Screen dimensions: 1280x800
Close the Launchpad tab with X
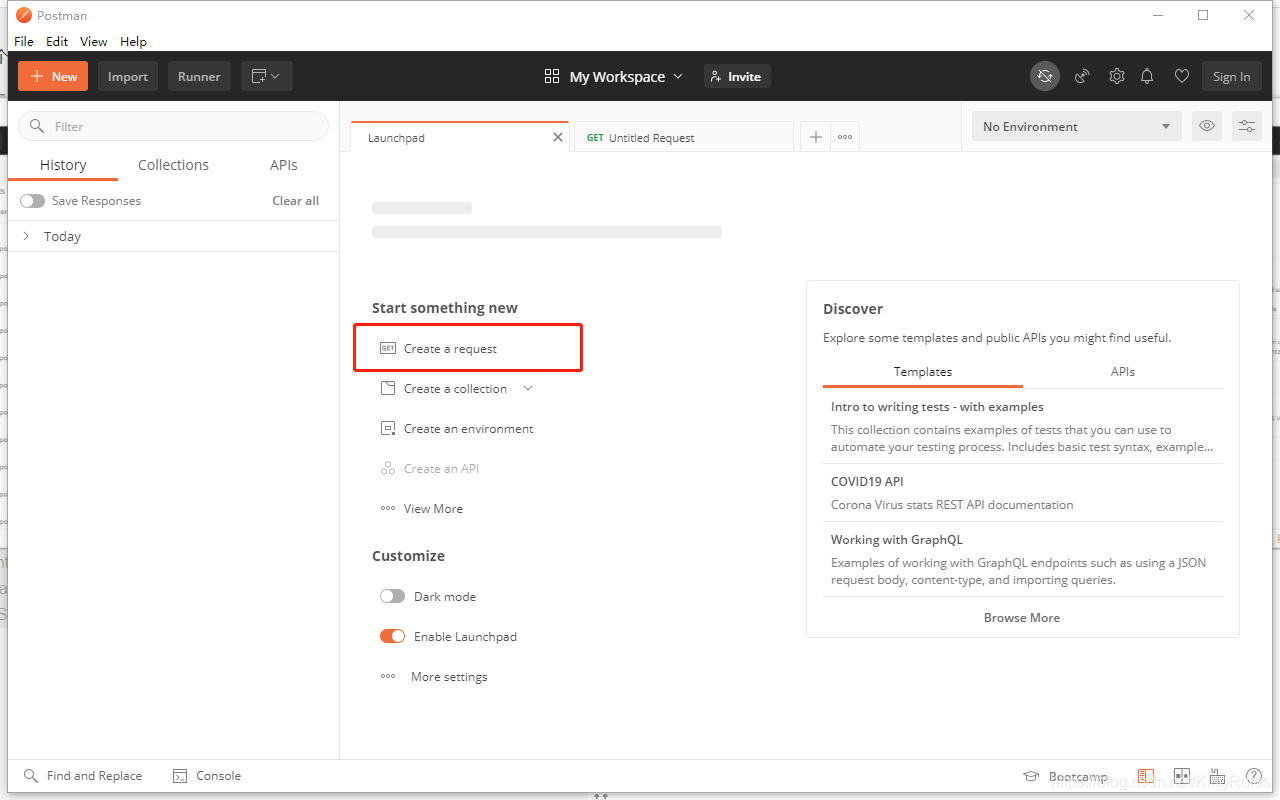pos(558,137)
